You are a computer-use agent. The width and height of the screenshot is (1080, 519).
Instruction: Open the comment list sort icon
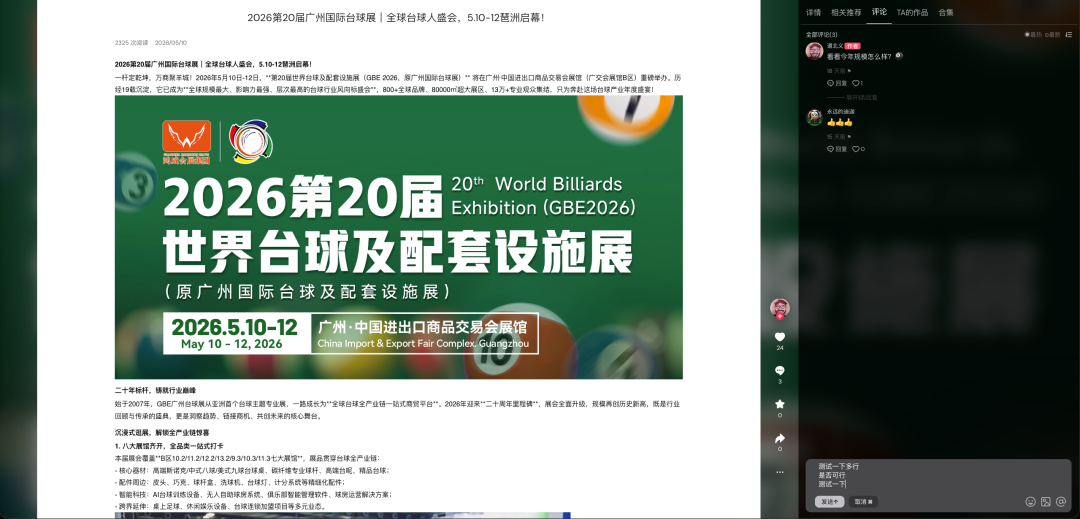coord(1069,34)
